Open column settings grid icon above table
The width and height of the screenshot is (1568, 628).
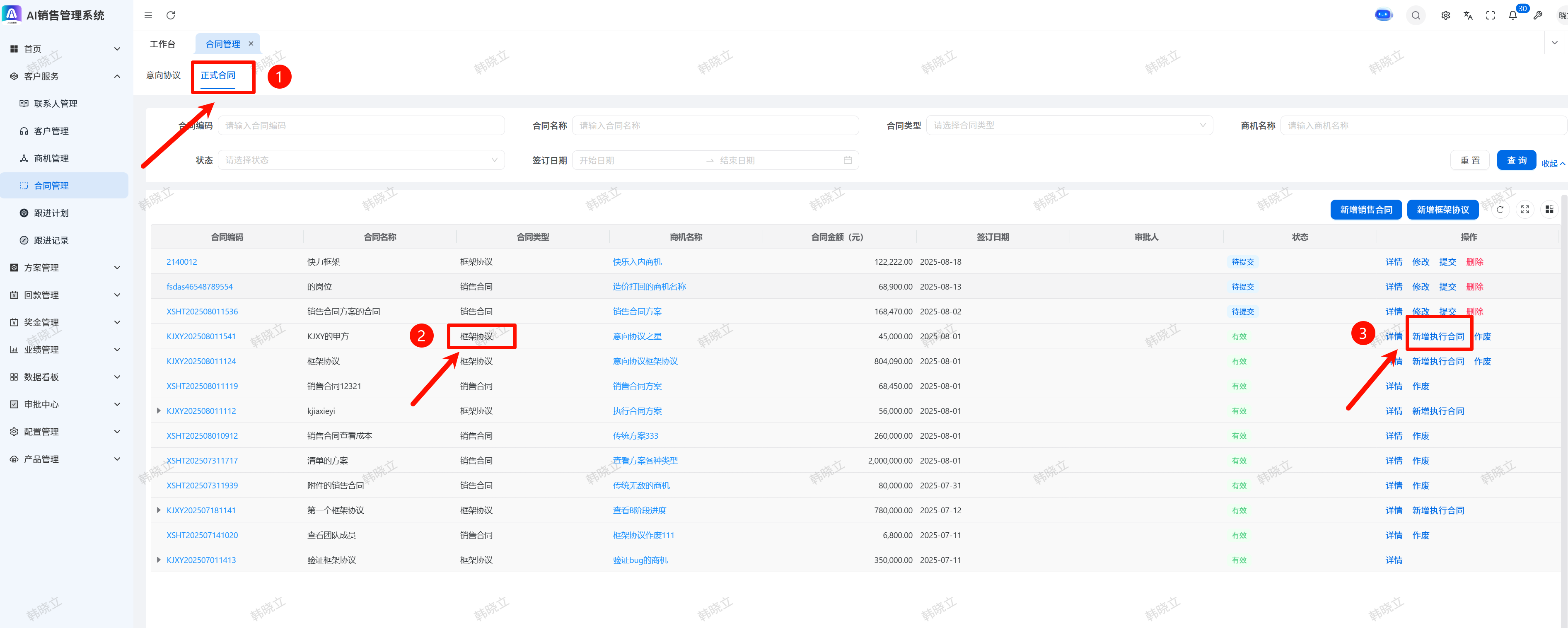[x=1549, y=209]
